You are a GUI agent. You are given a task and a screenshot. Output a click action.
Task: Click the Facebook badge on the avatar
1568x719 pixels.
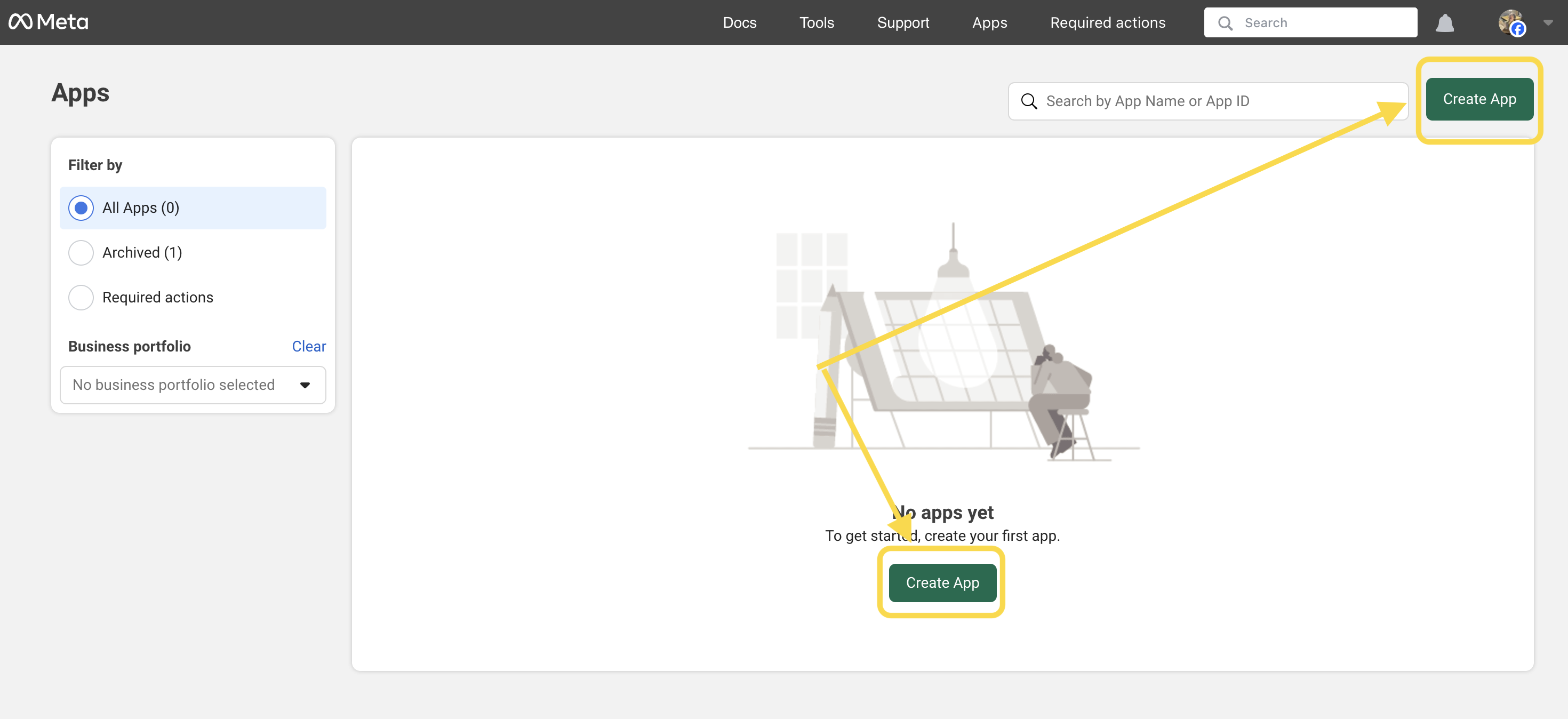1517,30
